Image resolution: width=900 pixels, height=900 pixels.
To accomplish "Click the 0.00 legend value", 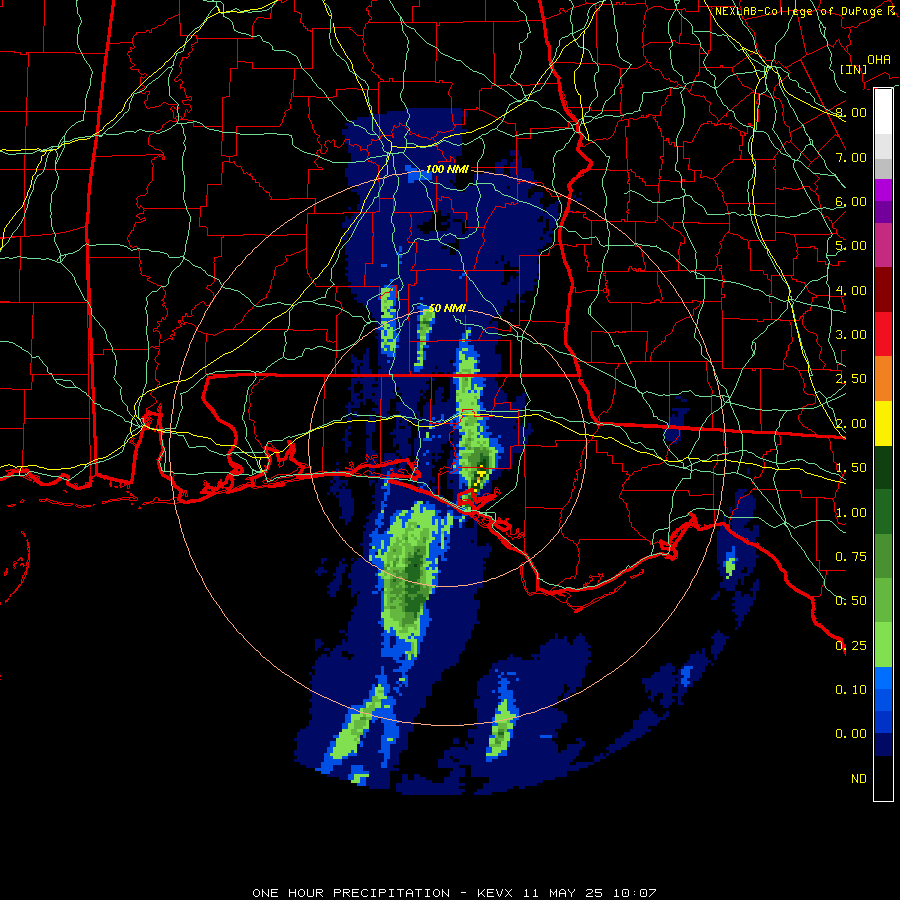I will [851, 734].
